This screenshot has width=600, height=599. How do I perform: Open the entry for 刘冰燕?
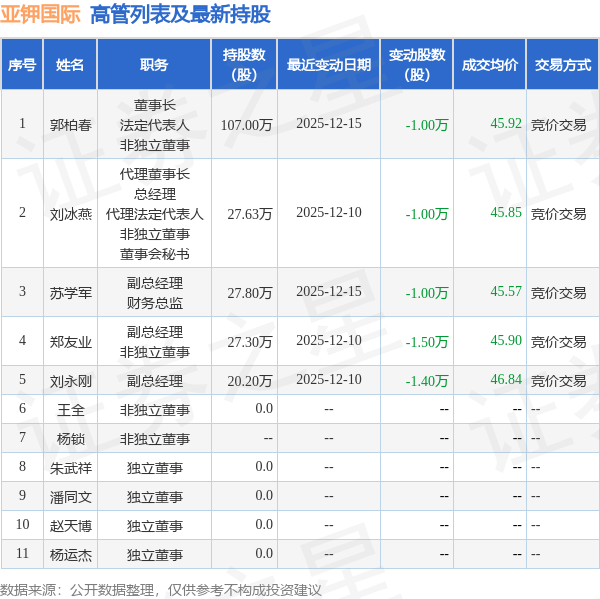[70, 213]
